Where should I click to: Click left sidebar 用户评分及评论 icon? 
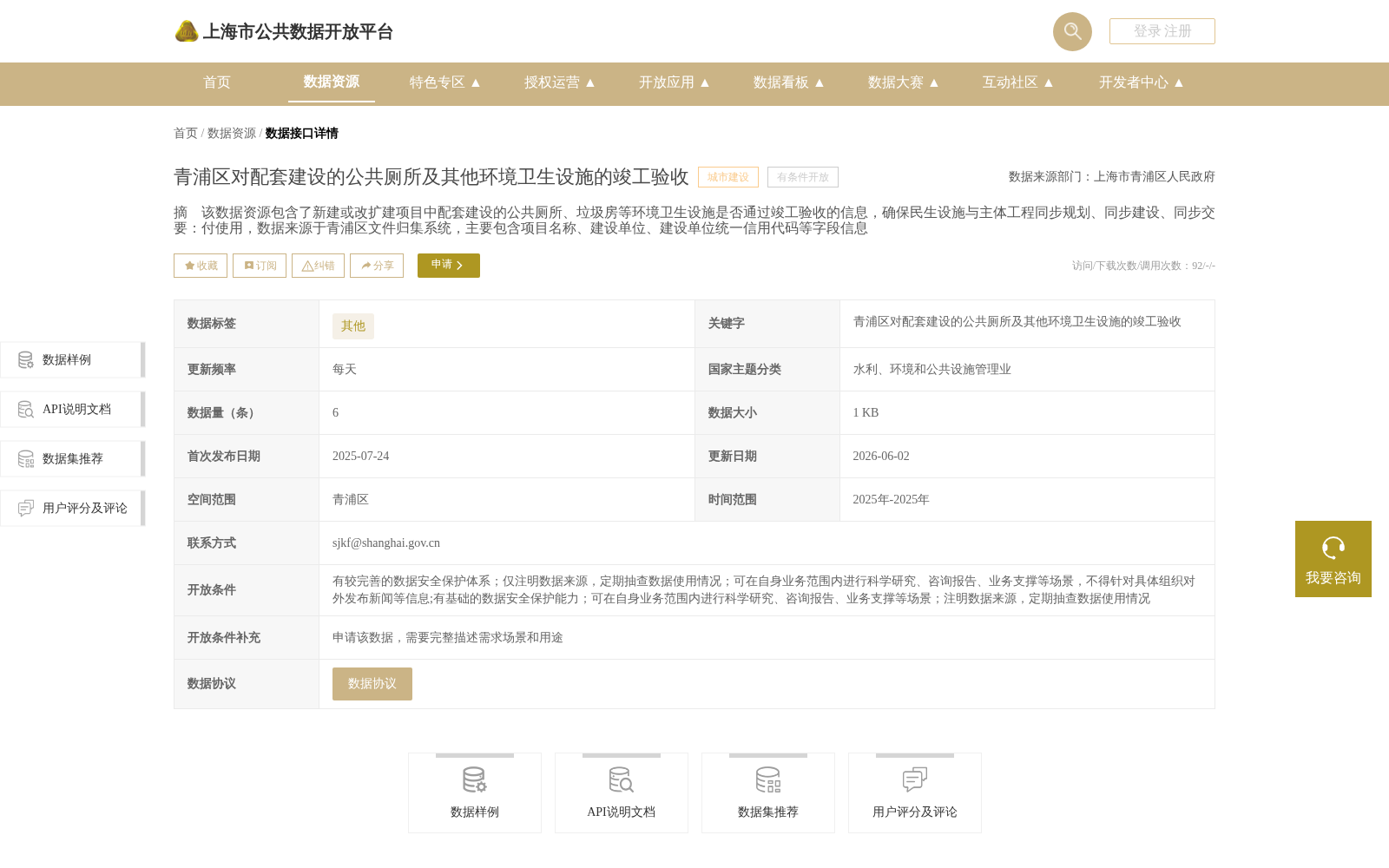26,509
